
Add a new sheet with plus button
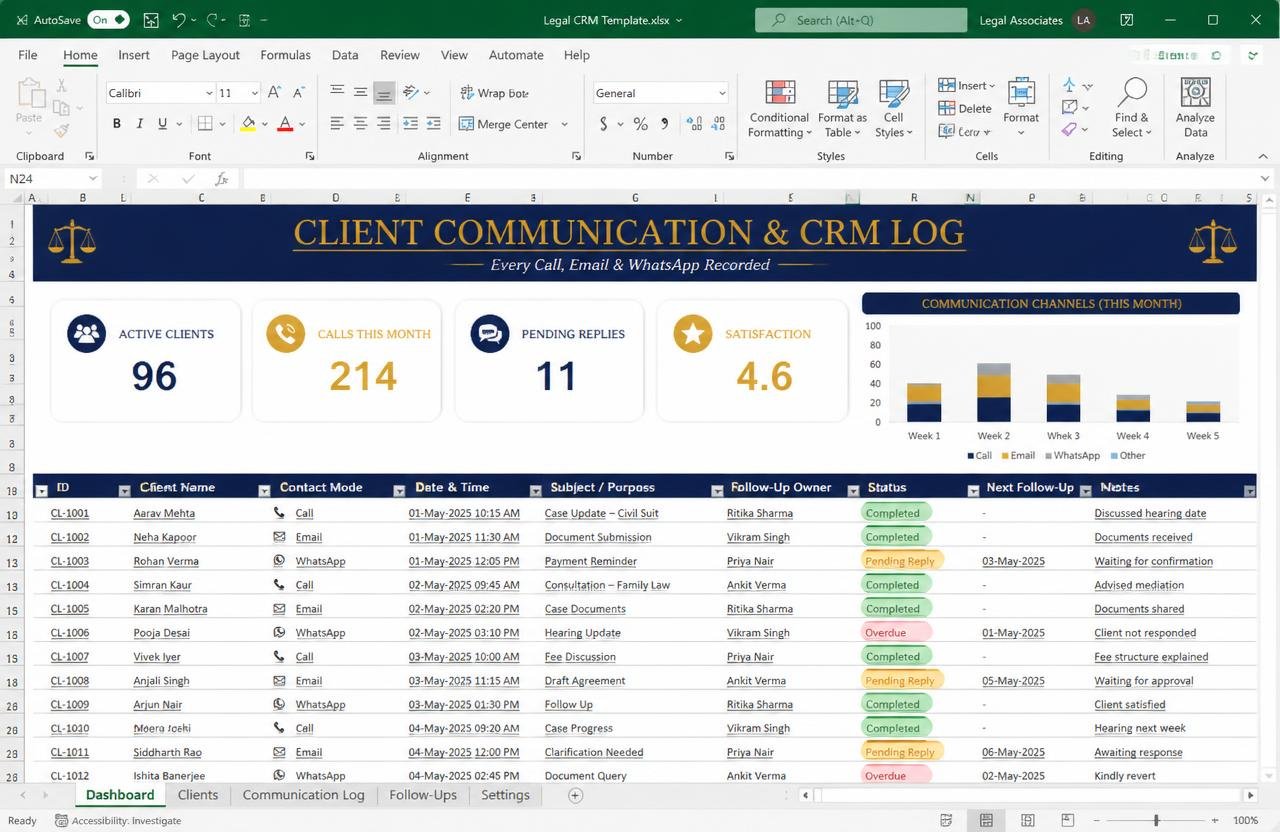575,795
